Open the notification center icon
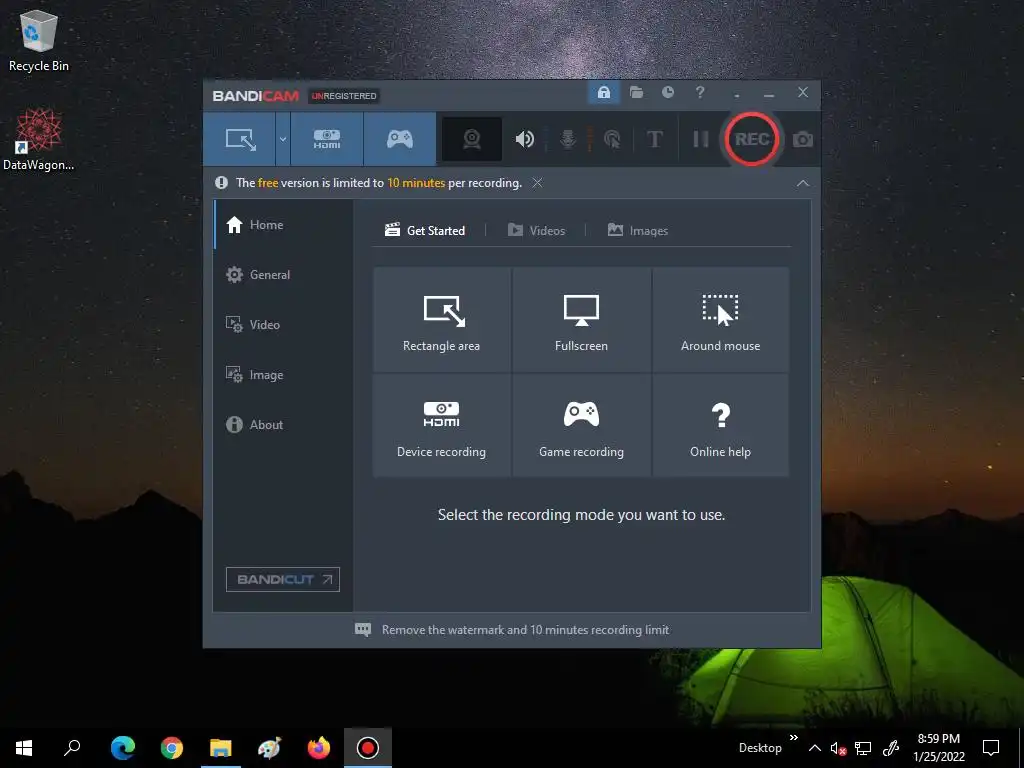This screenshot has height=768, width=1024. 991,748
